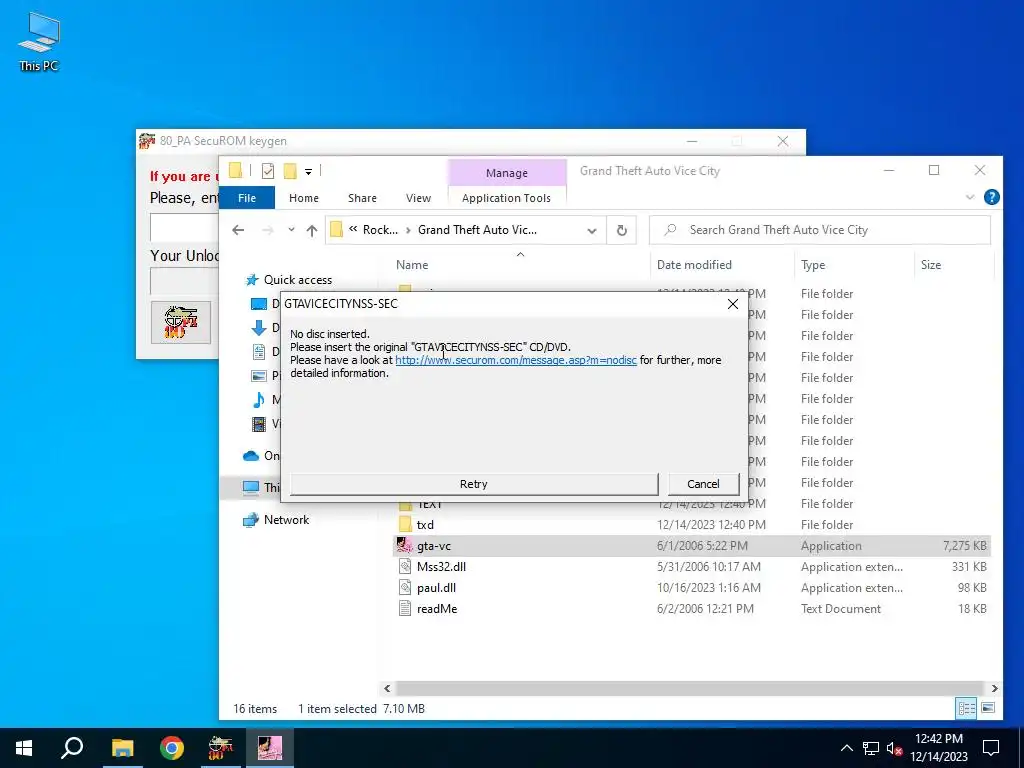Click Retry in the no disc dialog
This screenshot has height=768, width=1024.
pyautogui.click(x=473, y=484)
